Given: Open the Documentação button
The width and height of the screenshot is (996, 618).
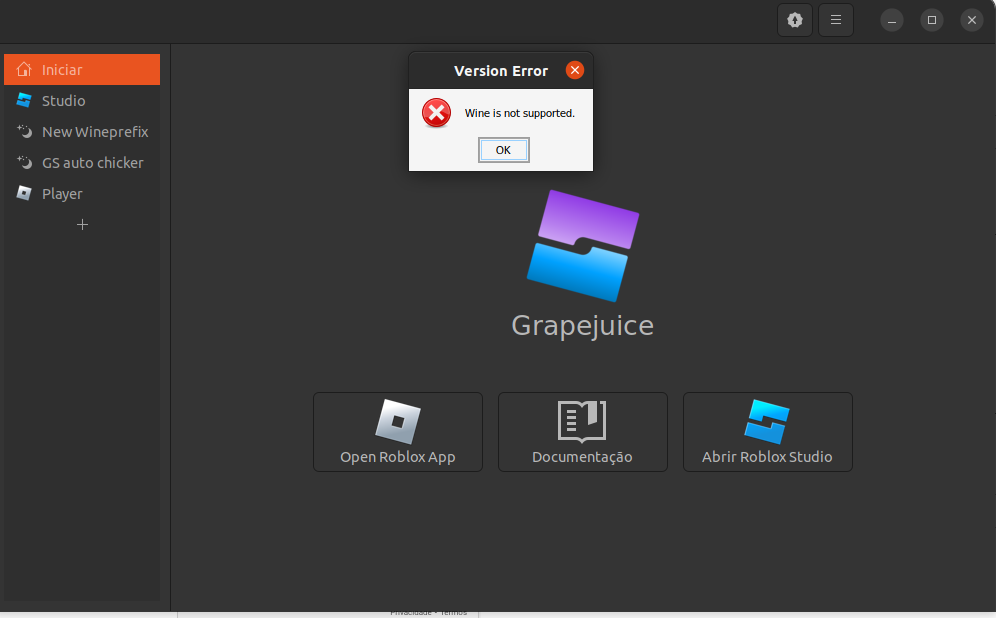Looking at the screenshot, I should click(x=582, y=432).
